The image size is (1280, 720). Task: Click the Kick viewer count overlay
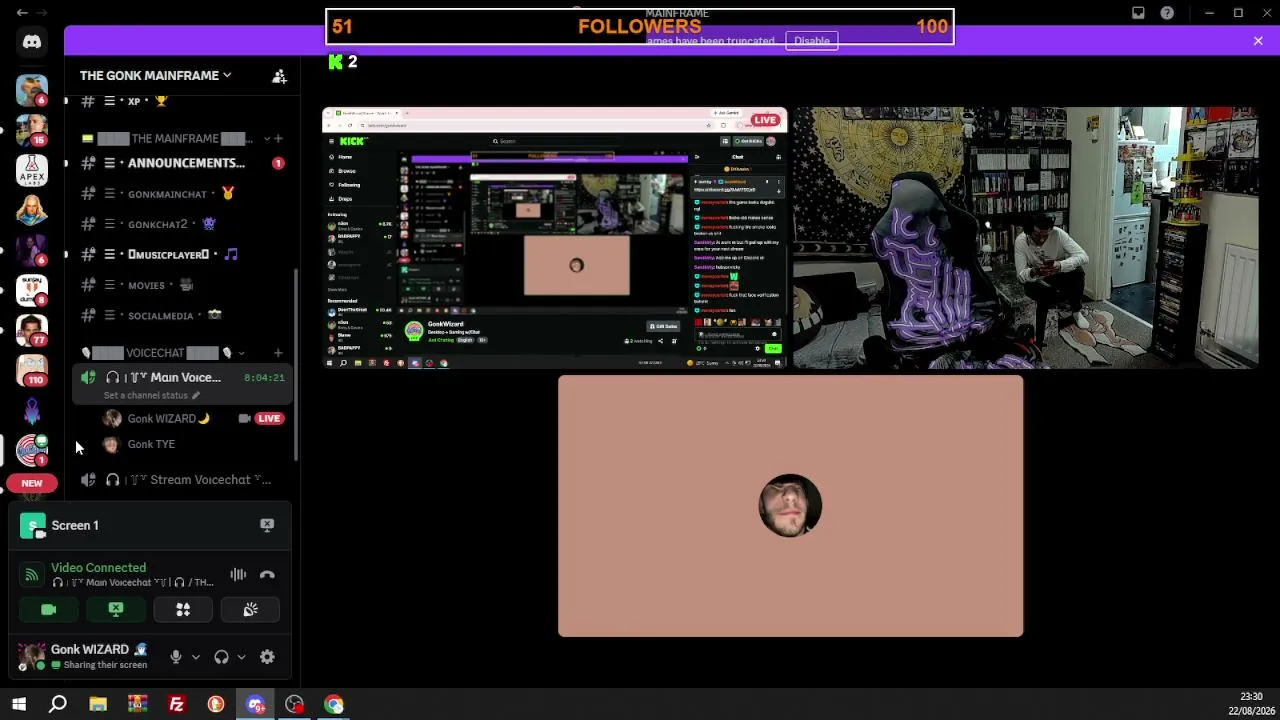point(342,62)
